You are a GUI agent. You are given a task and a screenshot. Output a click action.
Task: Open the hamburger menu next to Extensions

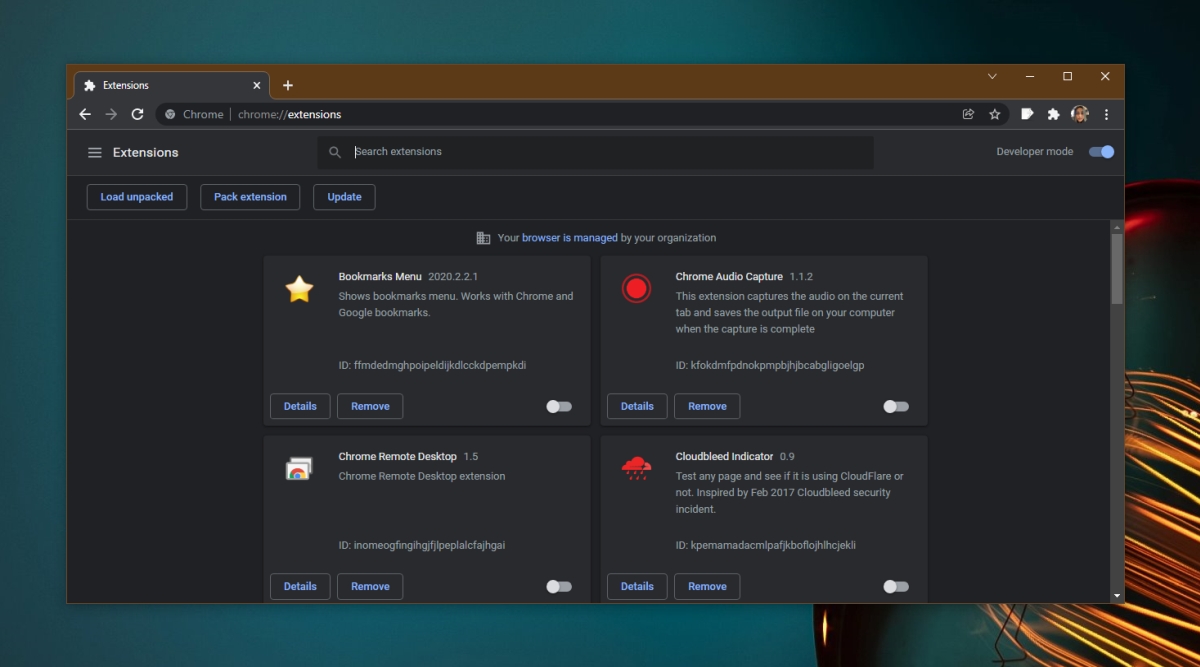tap(95, 152)
